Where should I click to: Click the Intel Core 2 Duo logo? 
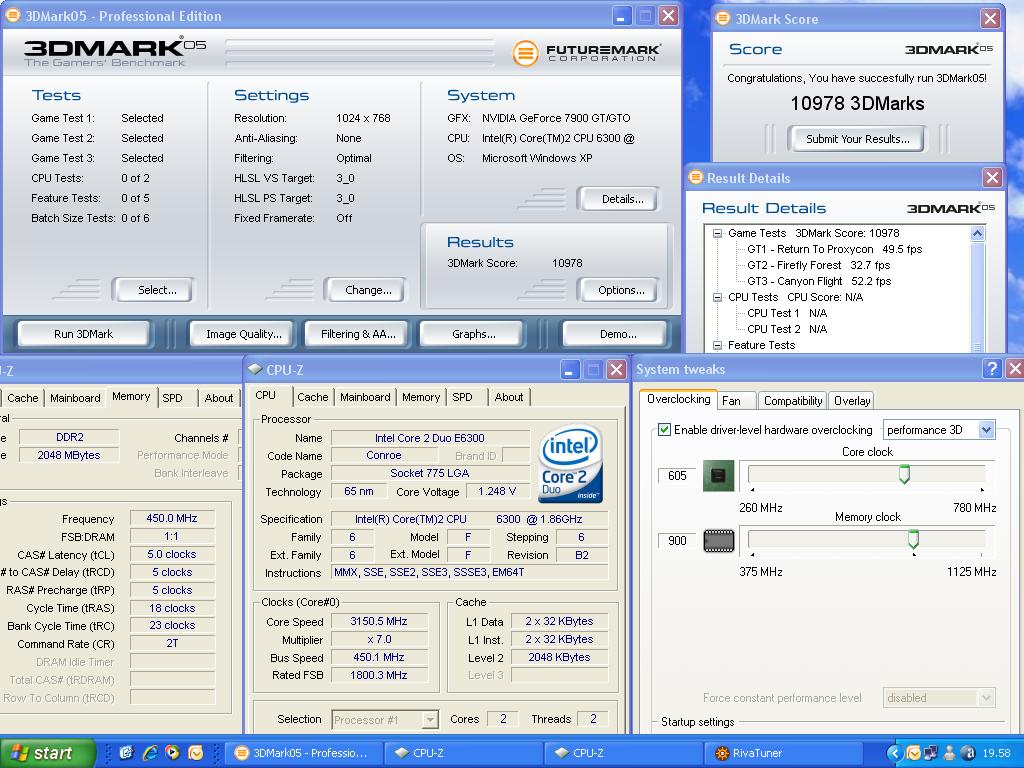pos(570,463)
